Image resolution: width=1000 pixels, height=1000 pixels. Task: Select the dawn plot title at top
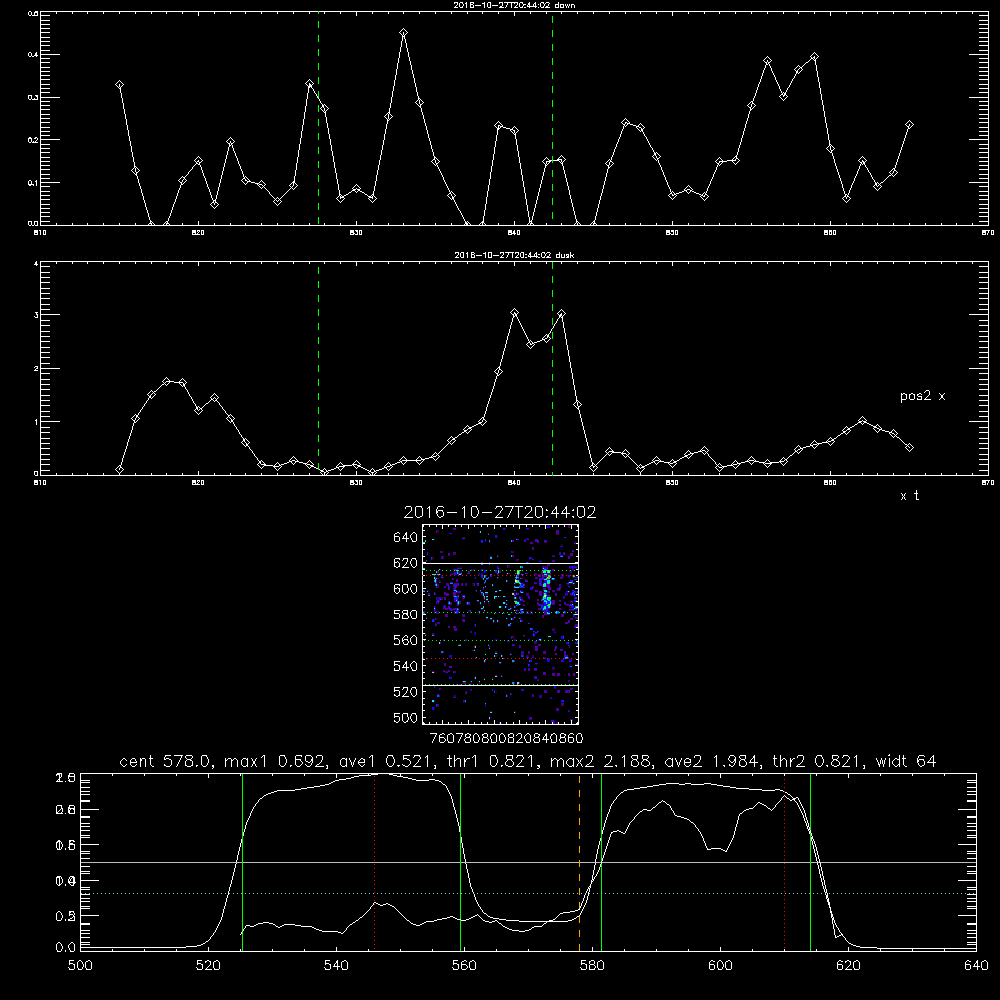[514, 5]
